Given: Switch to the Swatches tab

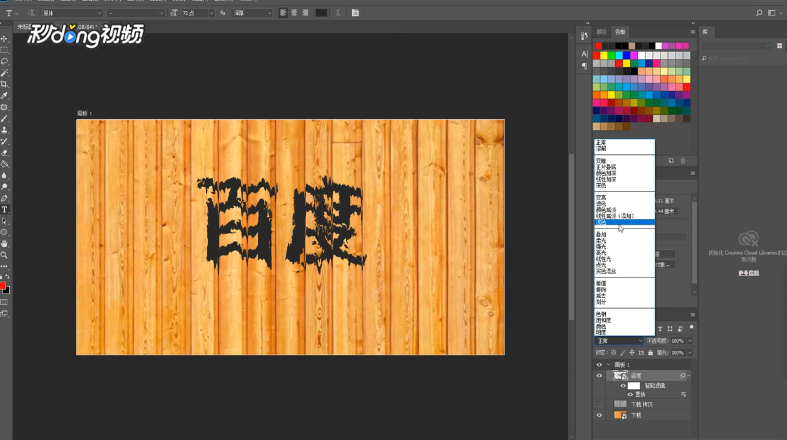Looking at the screenshot, I should (620, 32).
